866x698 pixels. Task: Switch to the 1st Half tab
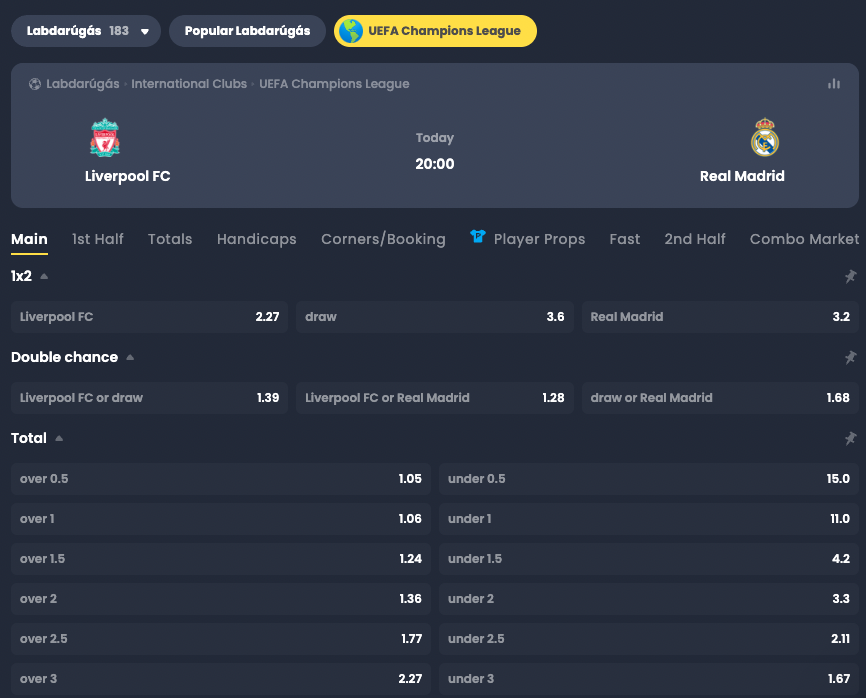[x=98, y=239]
